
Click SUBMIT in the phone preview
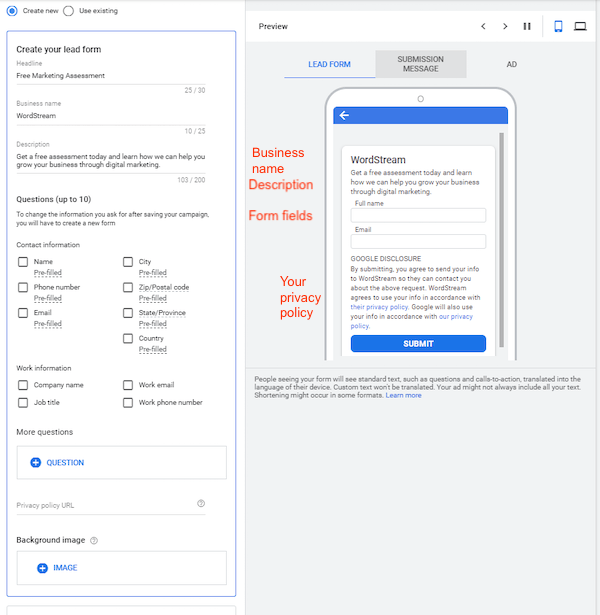coord(418,344)
